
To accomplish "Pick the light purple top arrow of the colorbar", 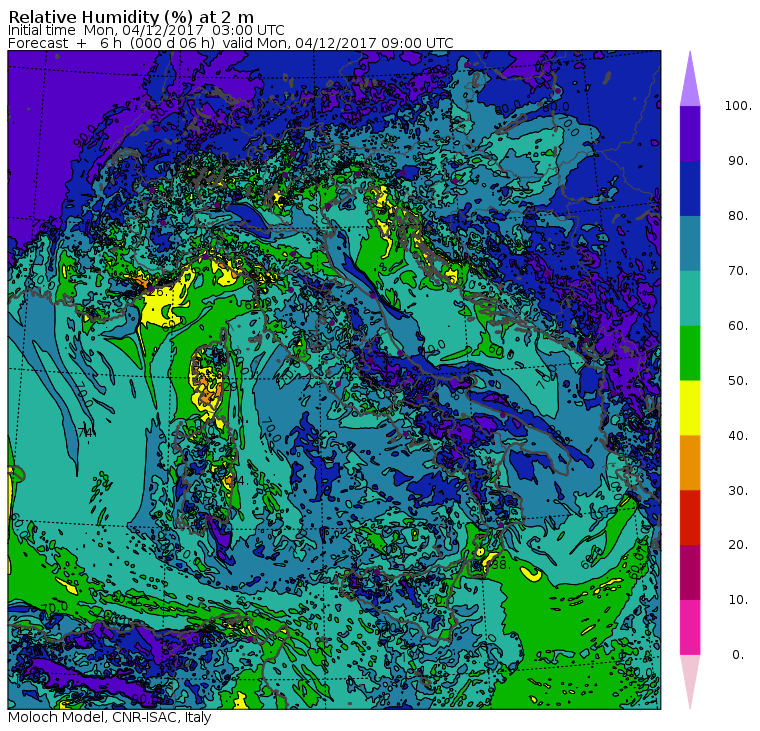I will (690, 79).
